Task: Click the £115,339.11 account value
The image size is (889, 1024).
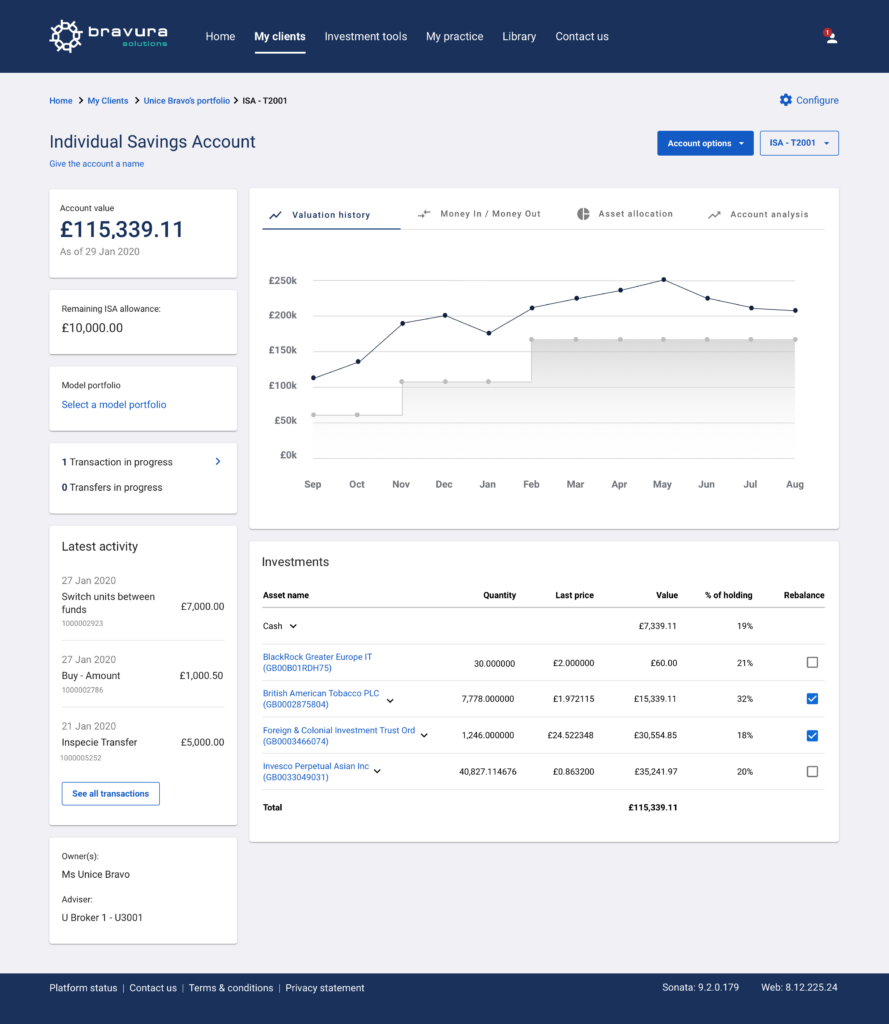Action: [x=121, y=229]
